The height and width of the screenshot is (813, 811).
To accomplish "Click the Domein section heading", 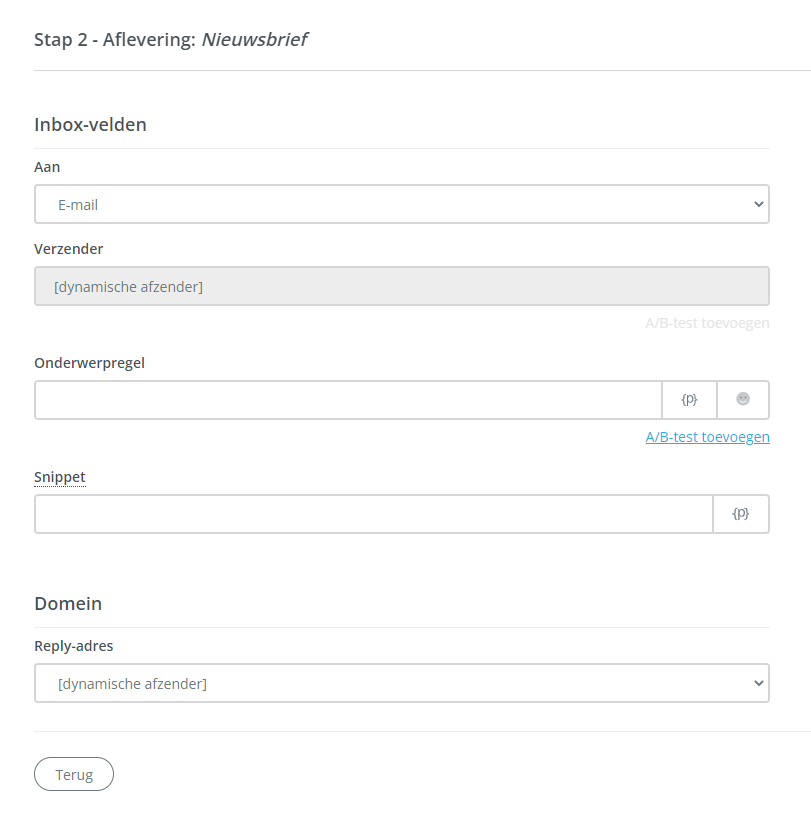I will pos(68,604).
